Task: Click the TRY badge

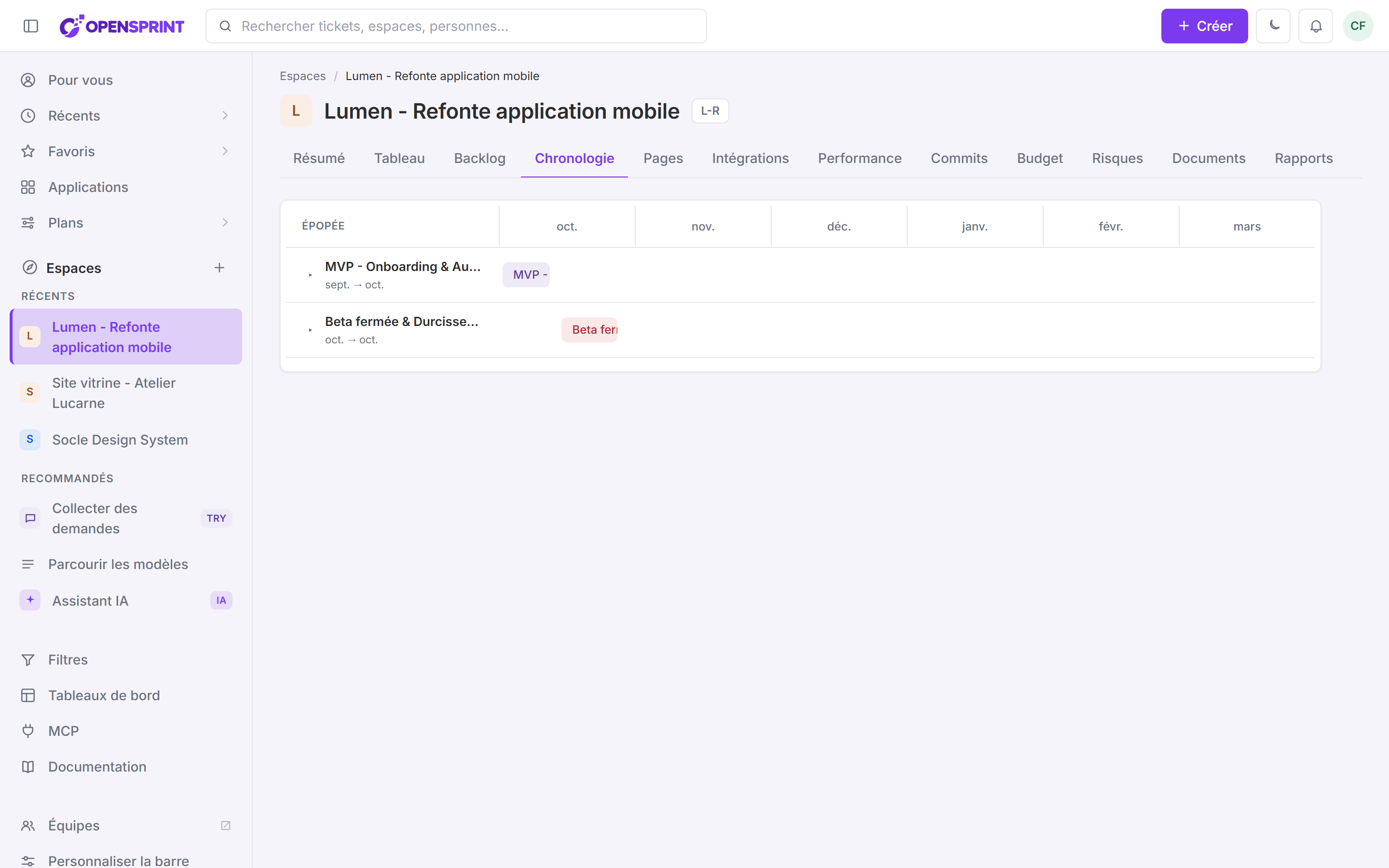Action: [x=217, y=518]
